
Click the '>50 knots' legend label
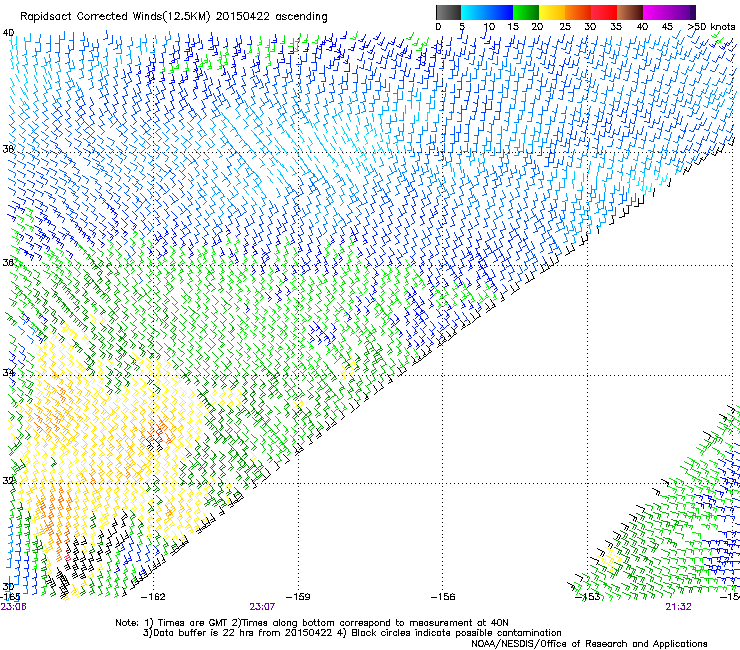click(711, 27)
